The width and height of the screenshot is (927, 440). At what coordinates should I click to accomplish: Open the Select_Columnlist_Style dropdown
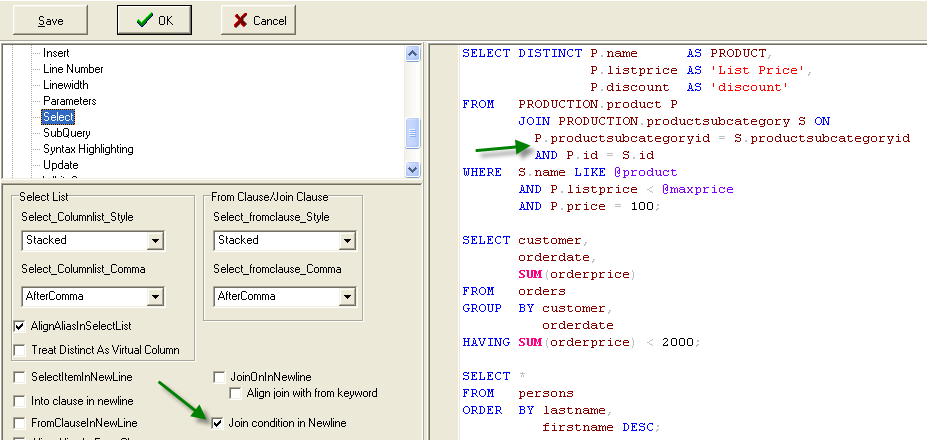tap(155, 241)
